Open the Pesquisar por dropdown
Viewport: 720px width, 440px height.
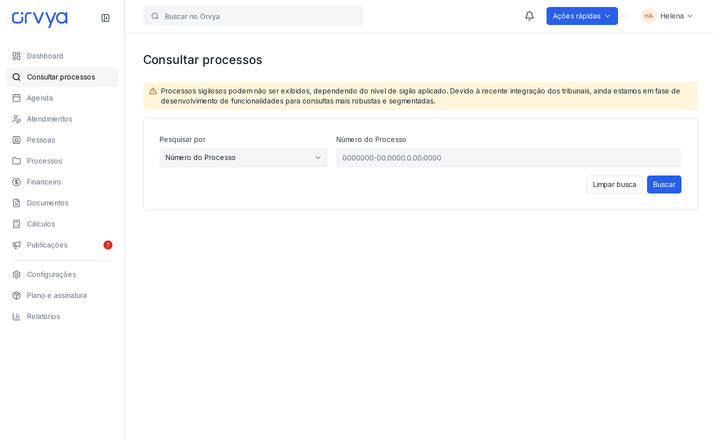(243, 158)
